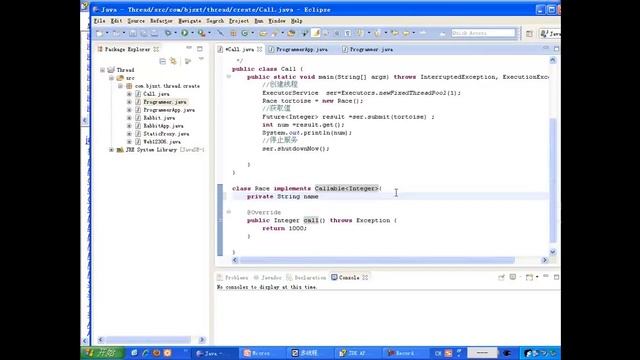Click the Run external tools icon

[x=202, y=33]
